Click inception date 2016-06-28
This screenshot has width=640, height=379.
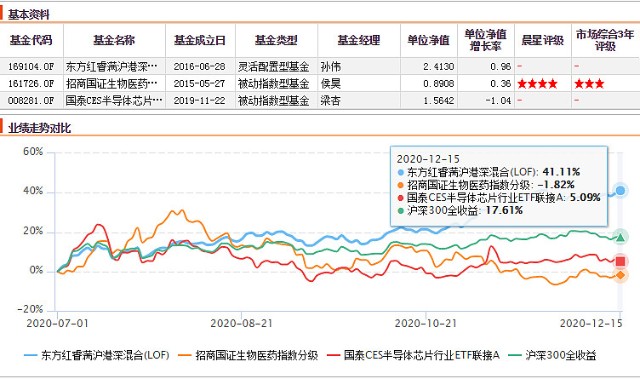200,66
